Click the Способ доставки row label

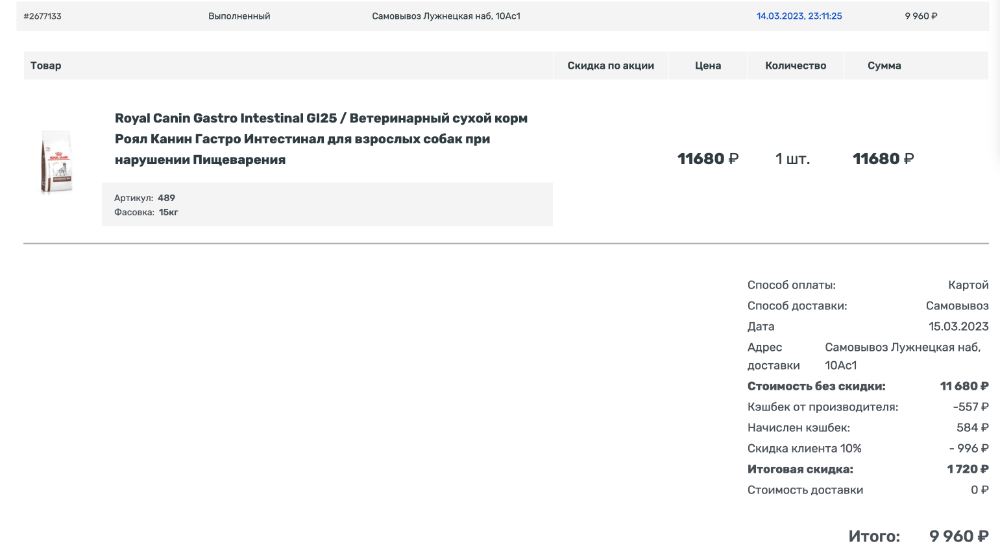pos(797,306)
